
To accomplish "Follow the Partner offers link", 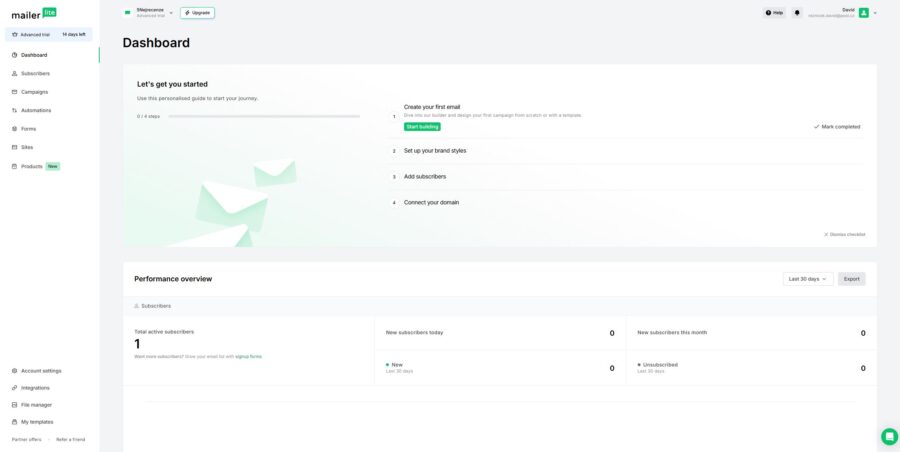I will coord(26,439).
